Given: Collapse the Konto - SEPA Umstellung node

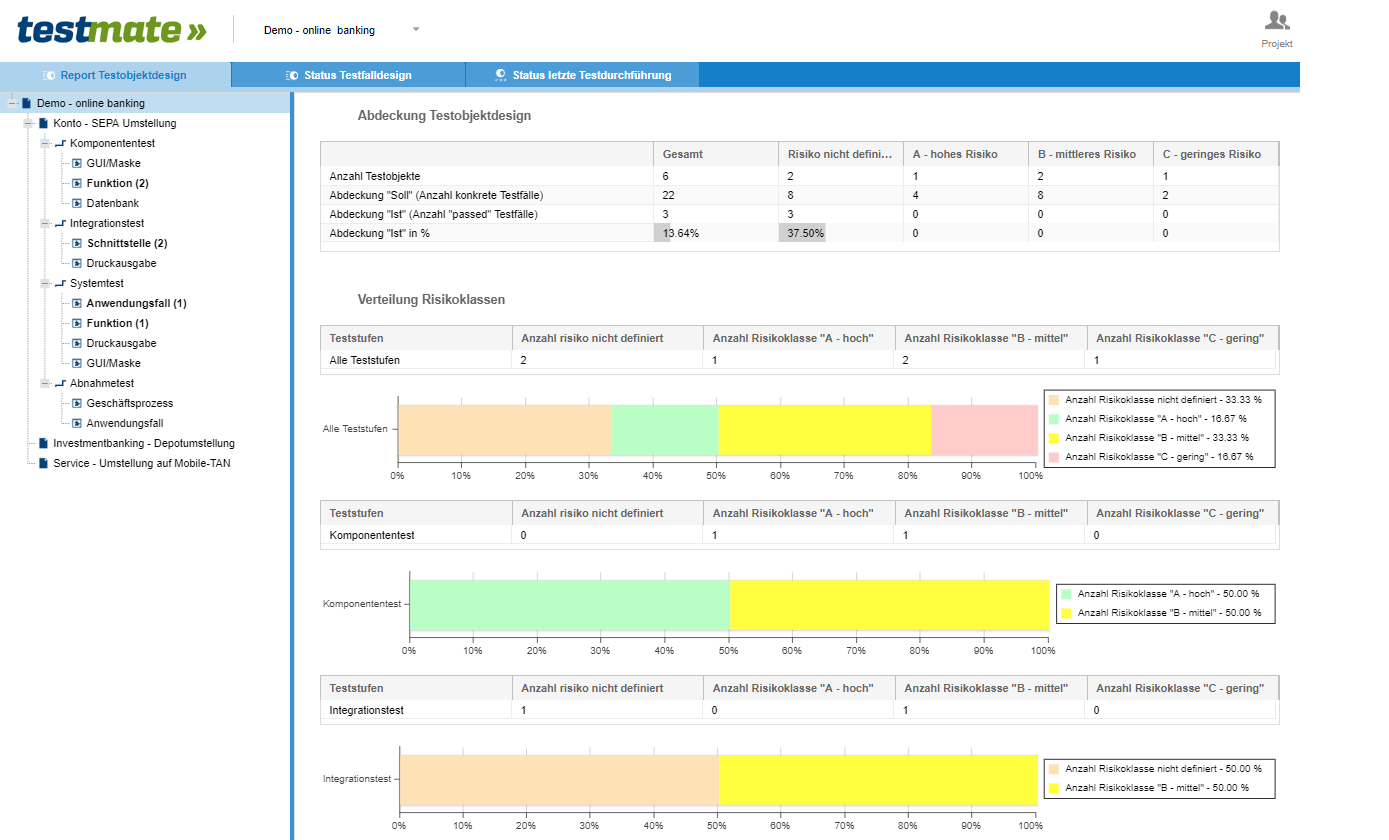Looking at the screenshot, I should (x=28, y=123).
